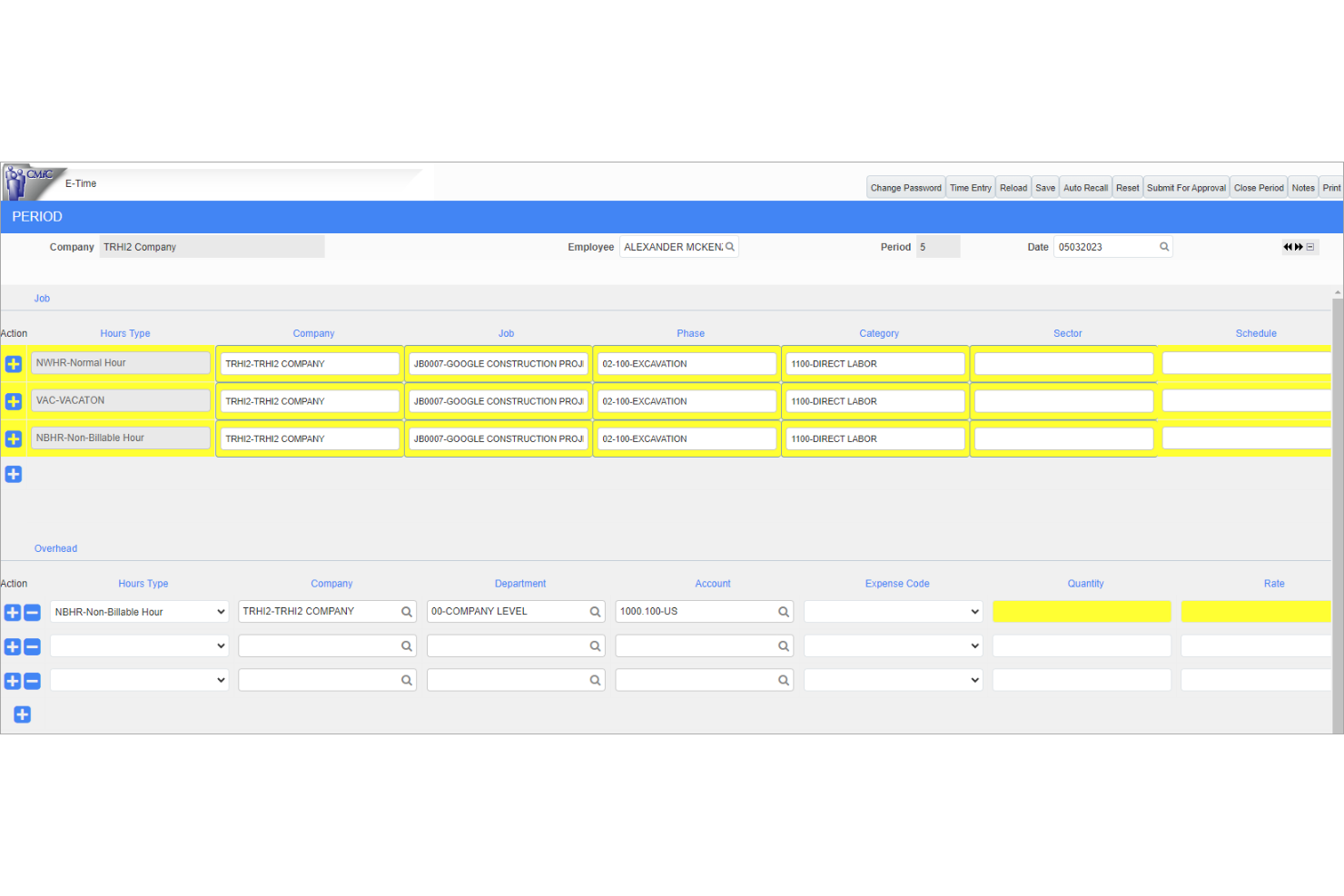Click the Job section heading
This screenshot has height=896, width=1344.
coord(42,299)
